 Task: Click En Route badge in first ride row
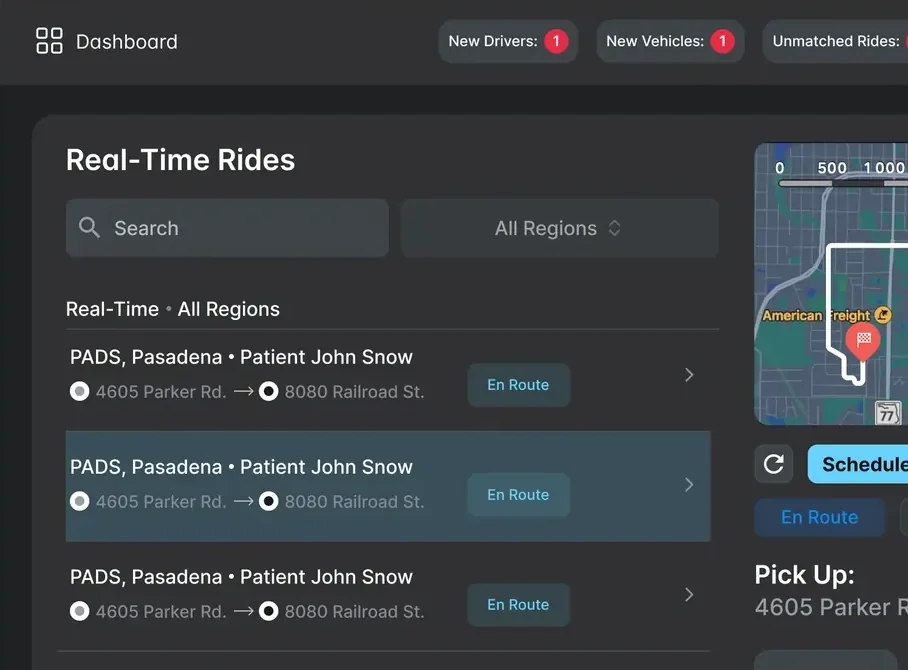click(518, 385)
